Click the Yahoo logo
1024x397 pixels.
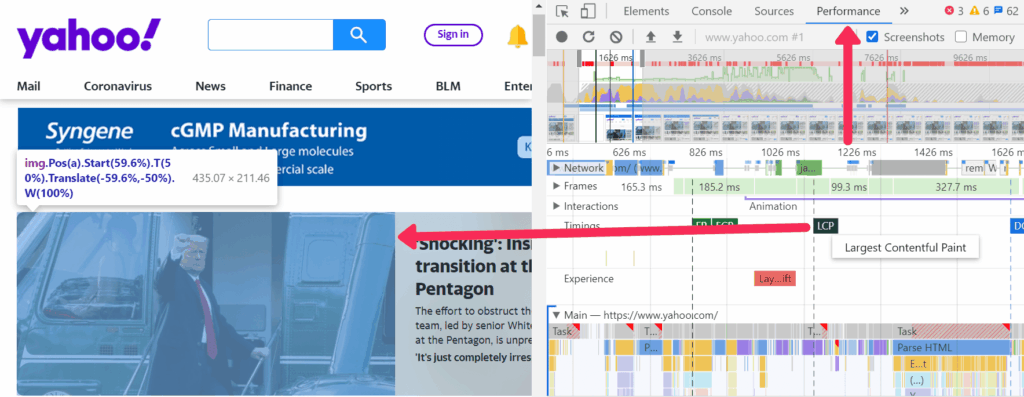tap(88, 37)
